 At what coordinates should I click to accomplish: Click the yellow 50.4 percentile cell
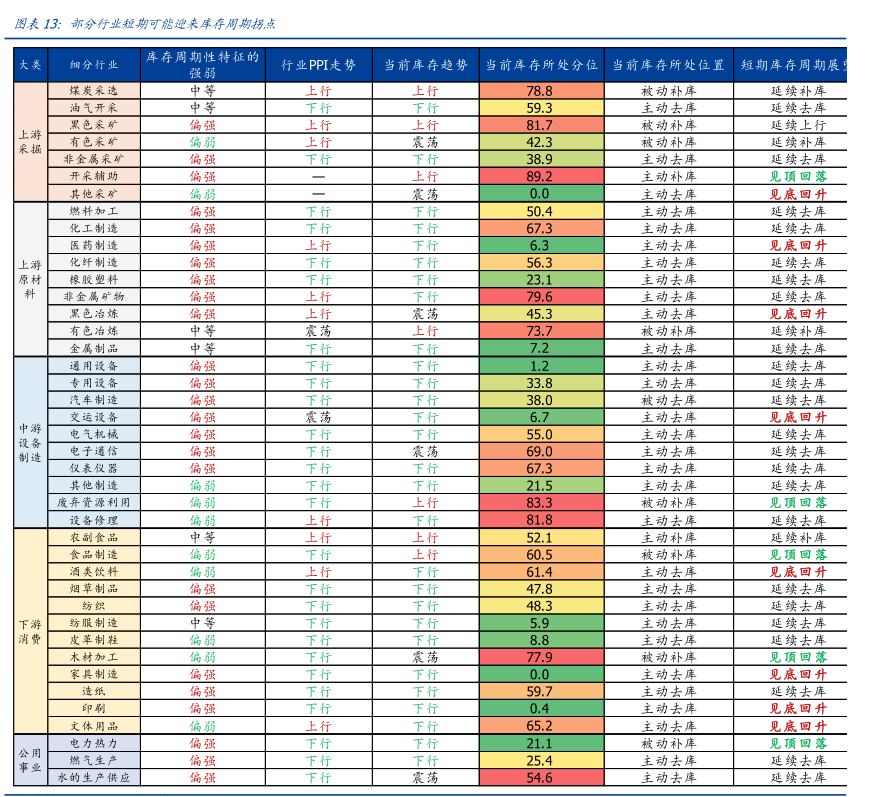540,211
